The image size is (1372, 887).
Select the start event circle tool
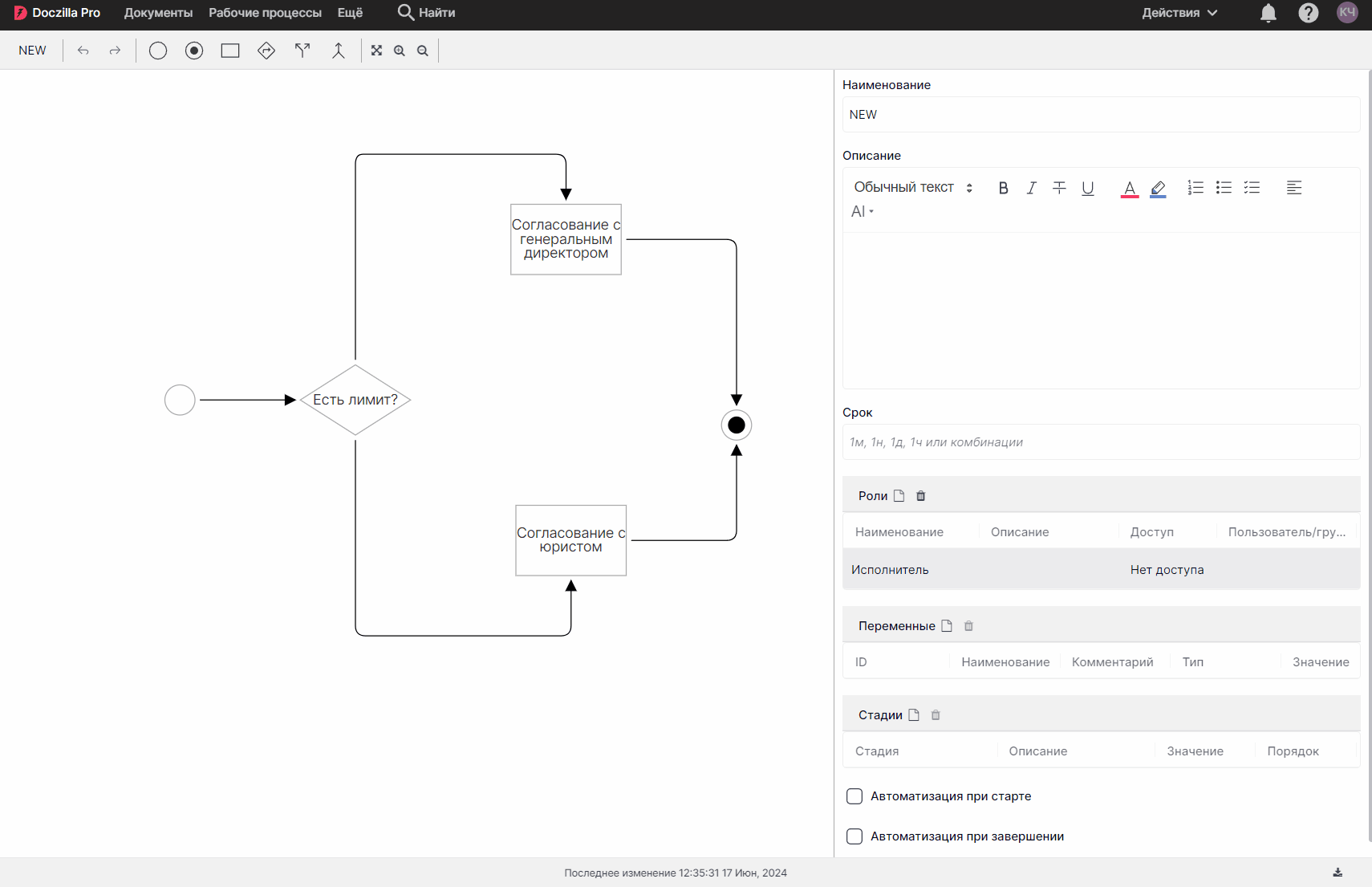click(158, 51)
